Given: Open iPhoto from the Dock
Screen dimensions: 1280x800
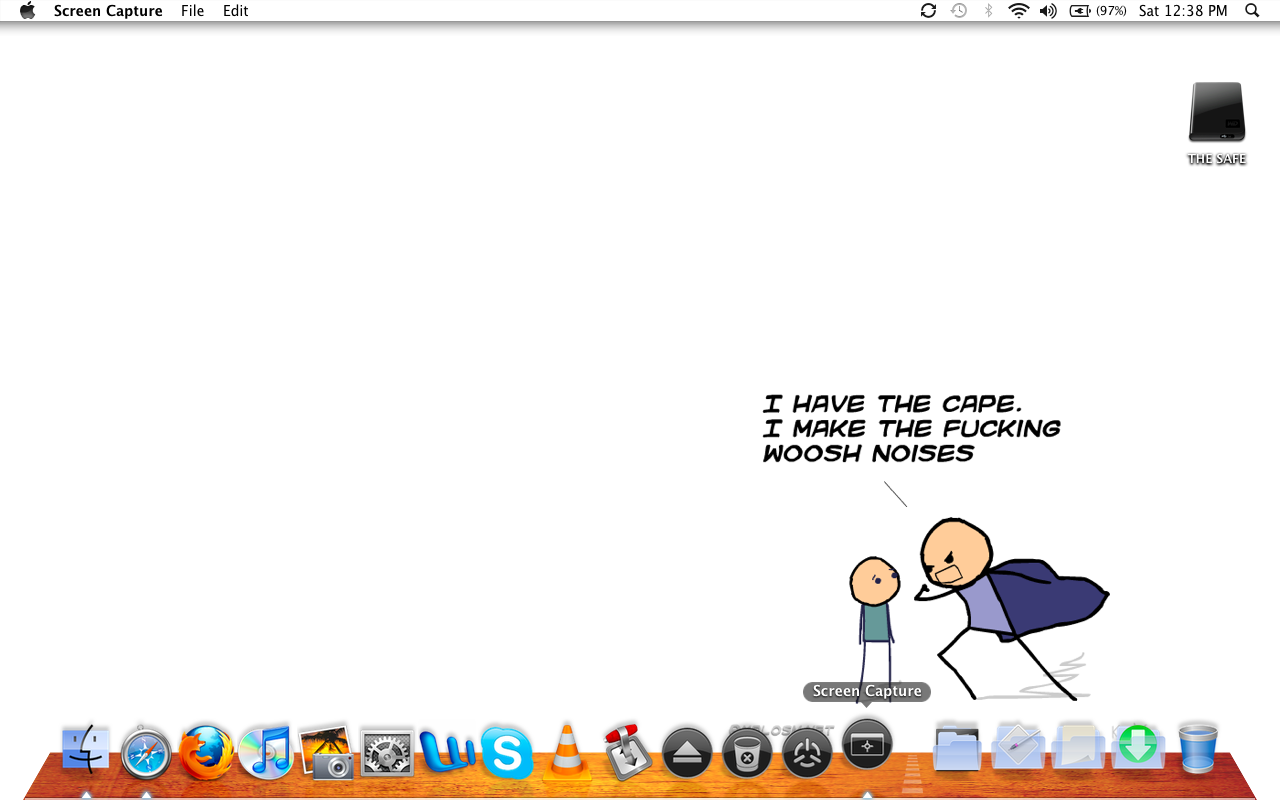Looking at the screenshot, I should pos(326,752).
